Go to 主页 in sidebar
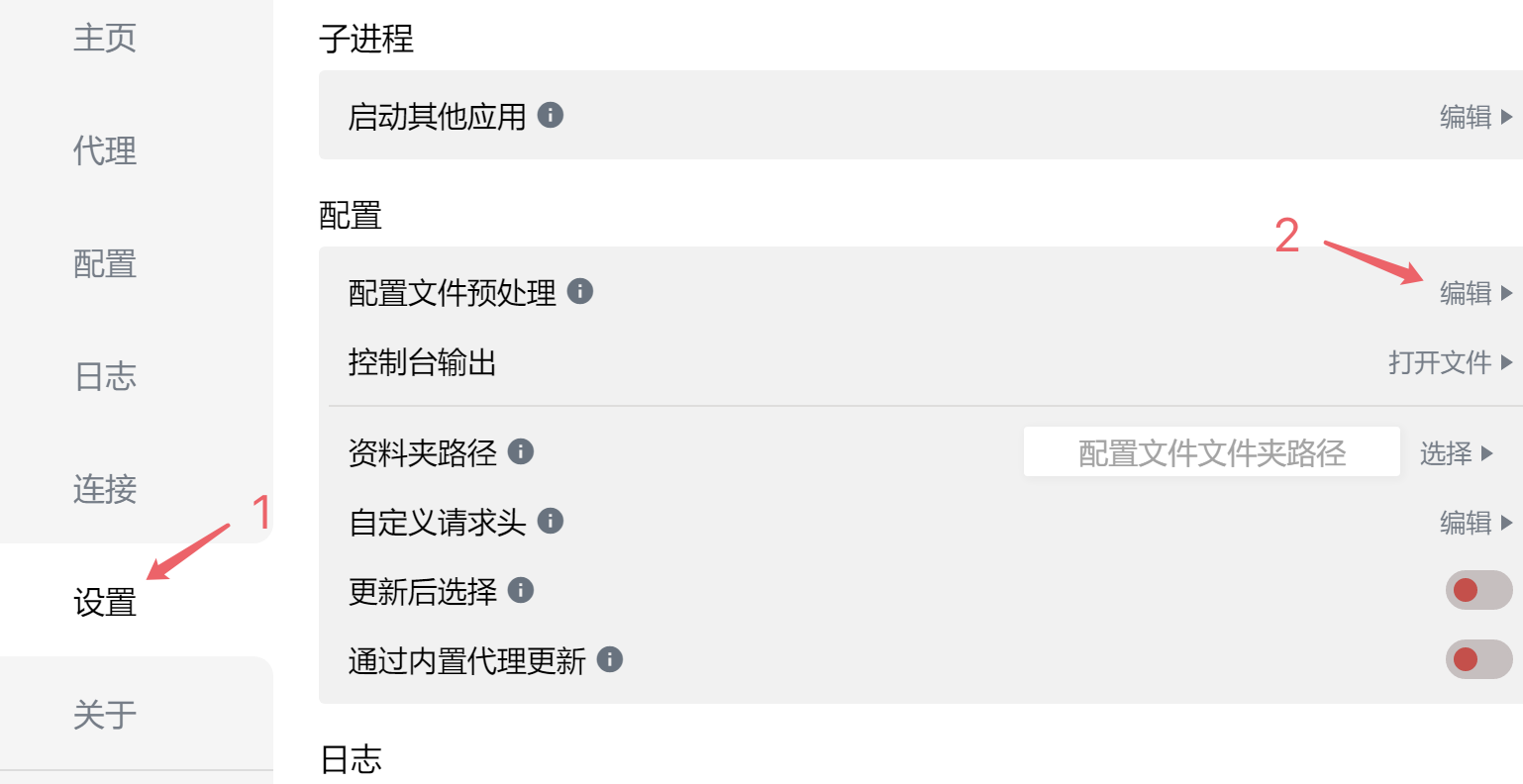This screenshot has width=1523, height=784. 105,38
